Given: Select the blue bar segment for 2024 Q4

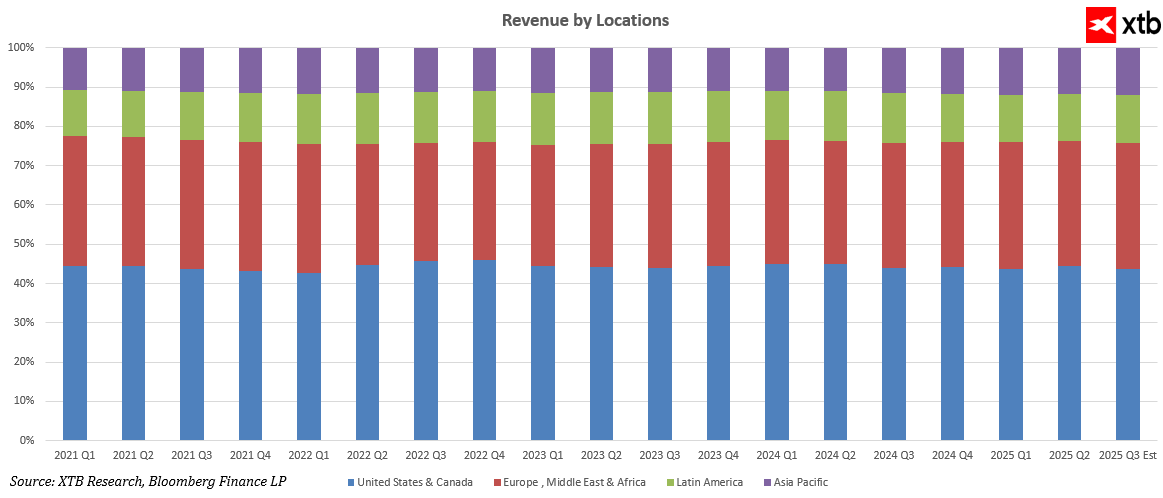Looking at the screenshot, I should 953,354.
